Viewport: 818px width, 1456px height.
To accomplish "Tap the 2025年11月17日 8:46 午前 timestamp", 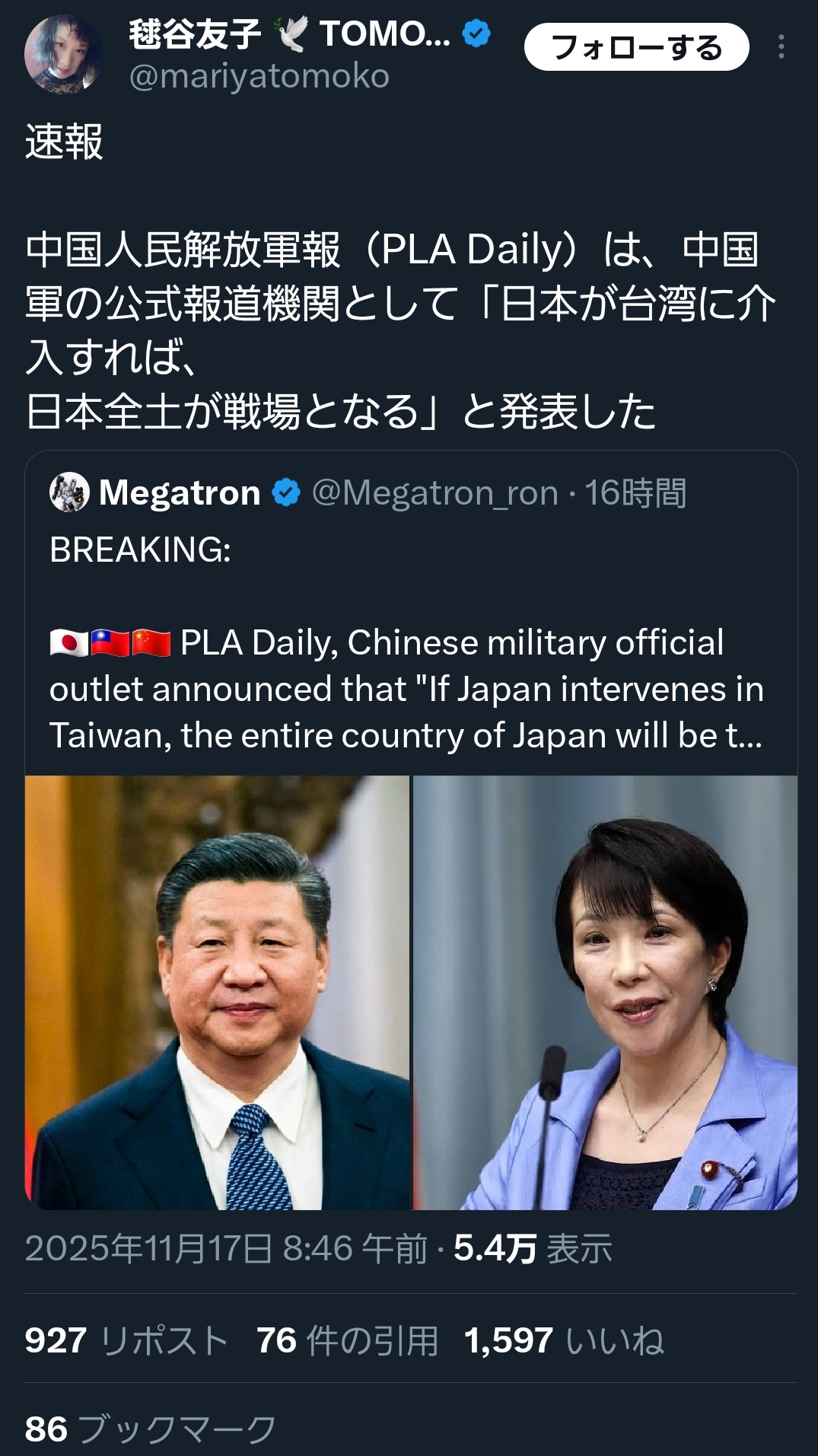I will (226, 1249).
